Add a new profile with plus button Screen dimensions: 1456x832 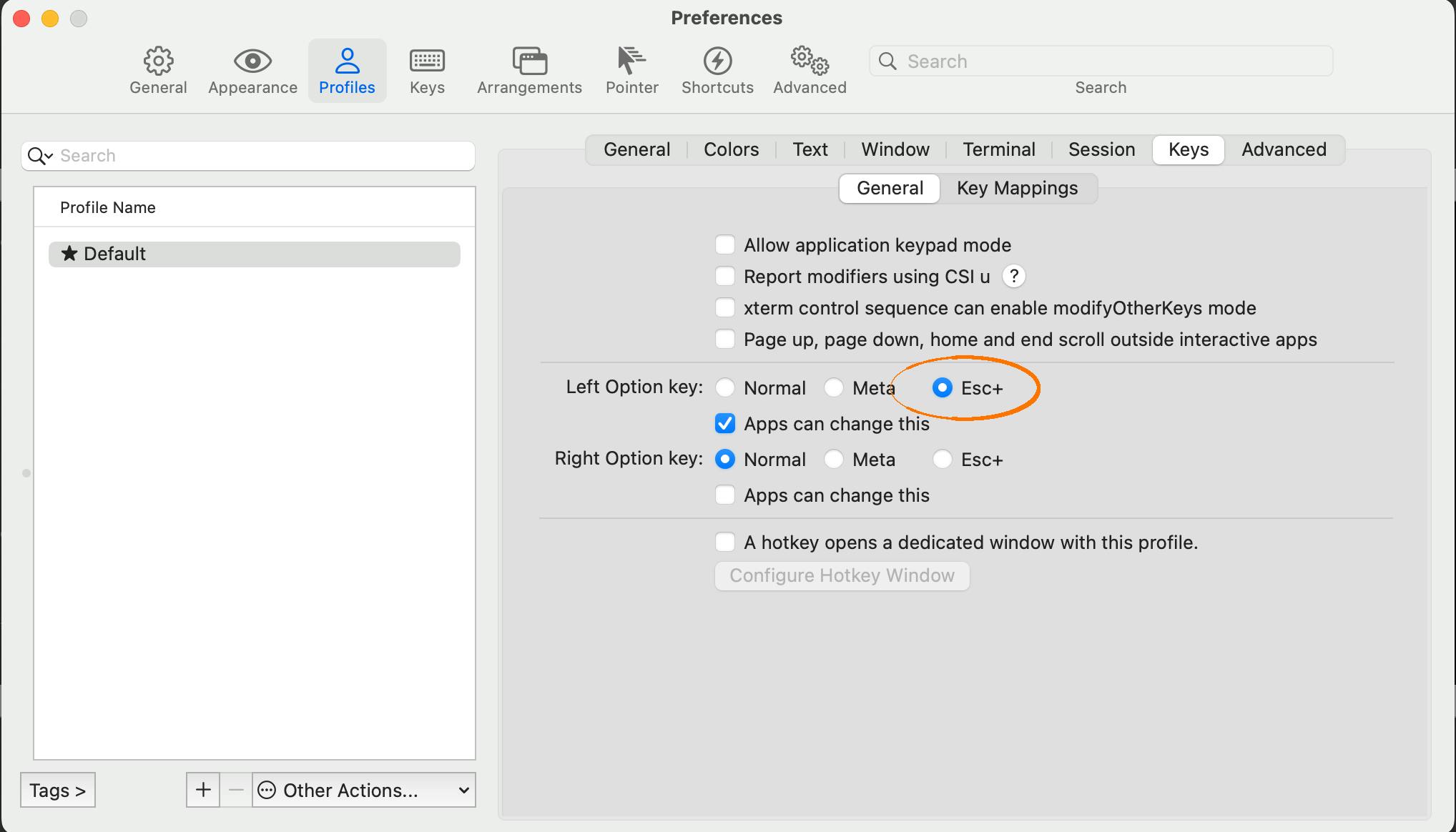pyautogui.click(x=202, y=790)
